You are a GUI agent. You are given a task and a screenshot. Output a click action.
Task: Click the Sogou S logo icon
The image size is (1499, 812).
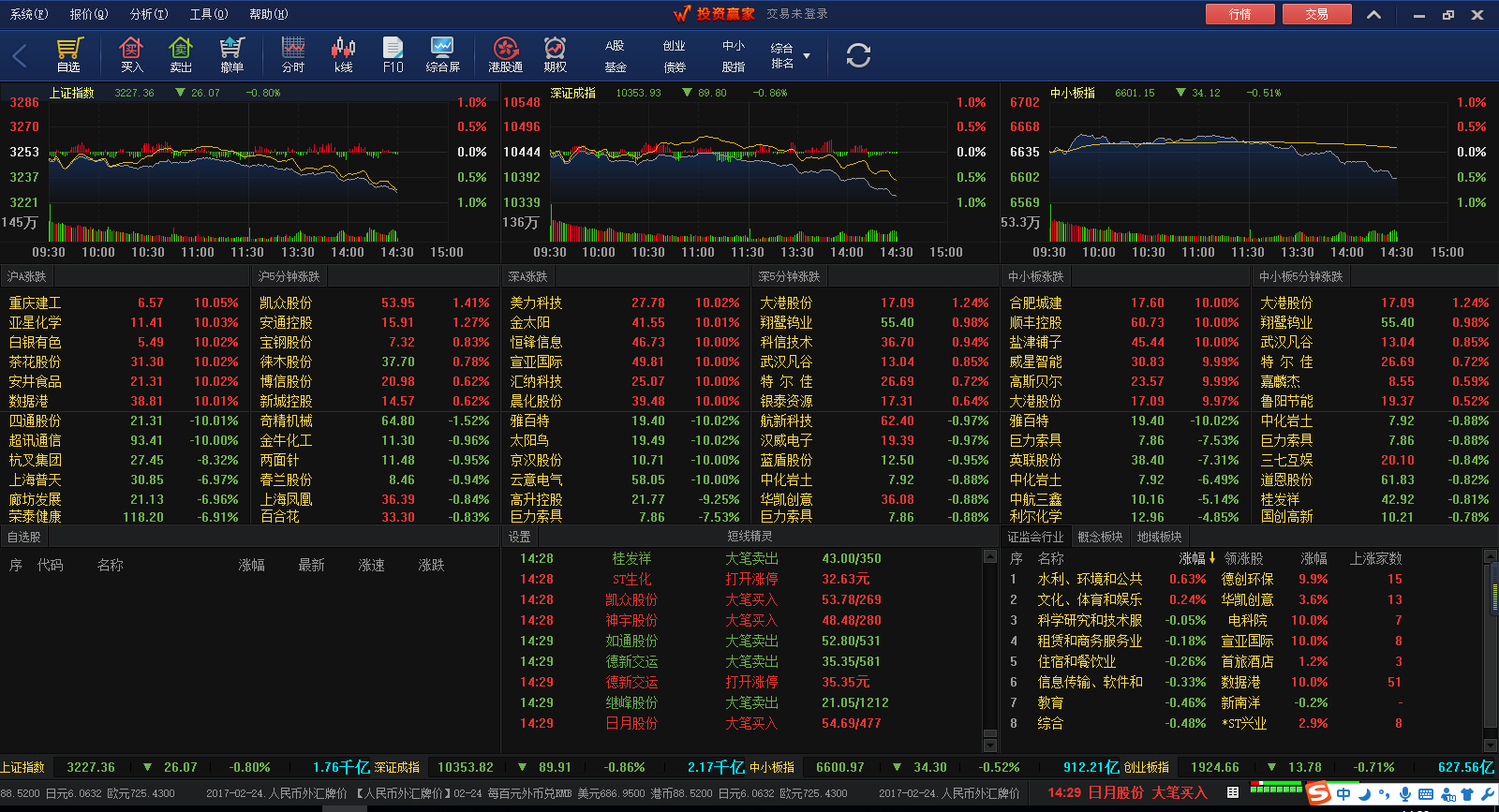point(1319,793)
